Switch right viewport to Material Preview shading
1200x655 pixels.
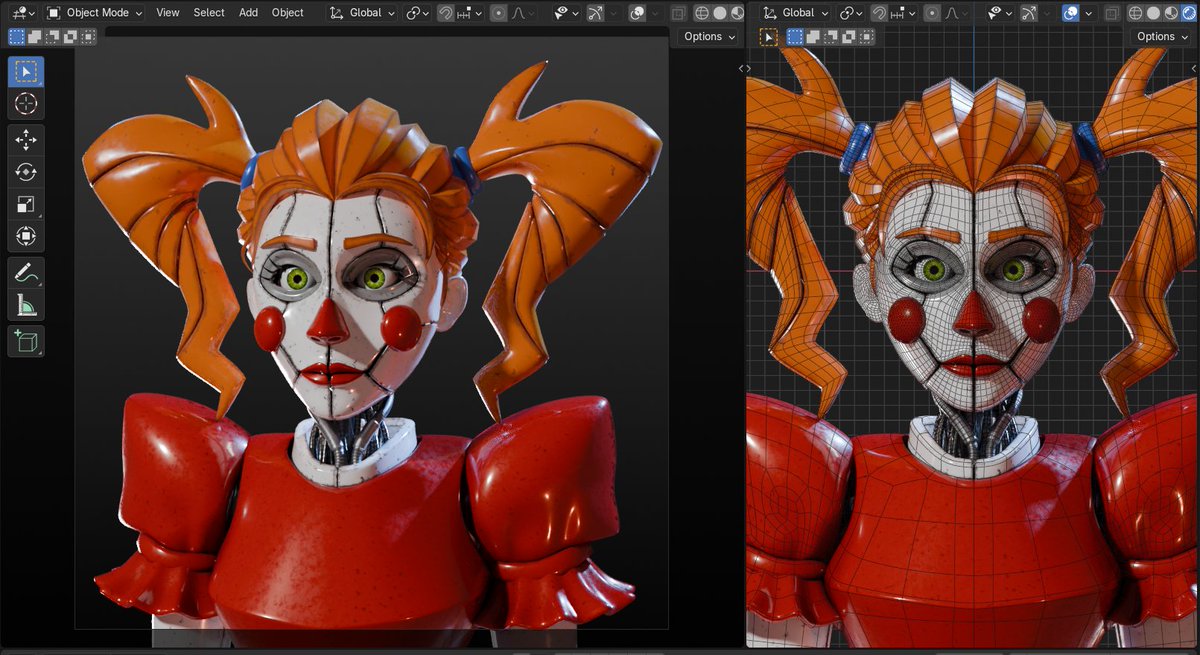click(x=1171, y=13)
